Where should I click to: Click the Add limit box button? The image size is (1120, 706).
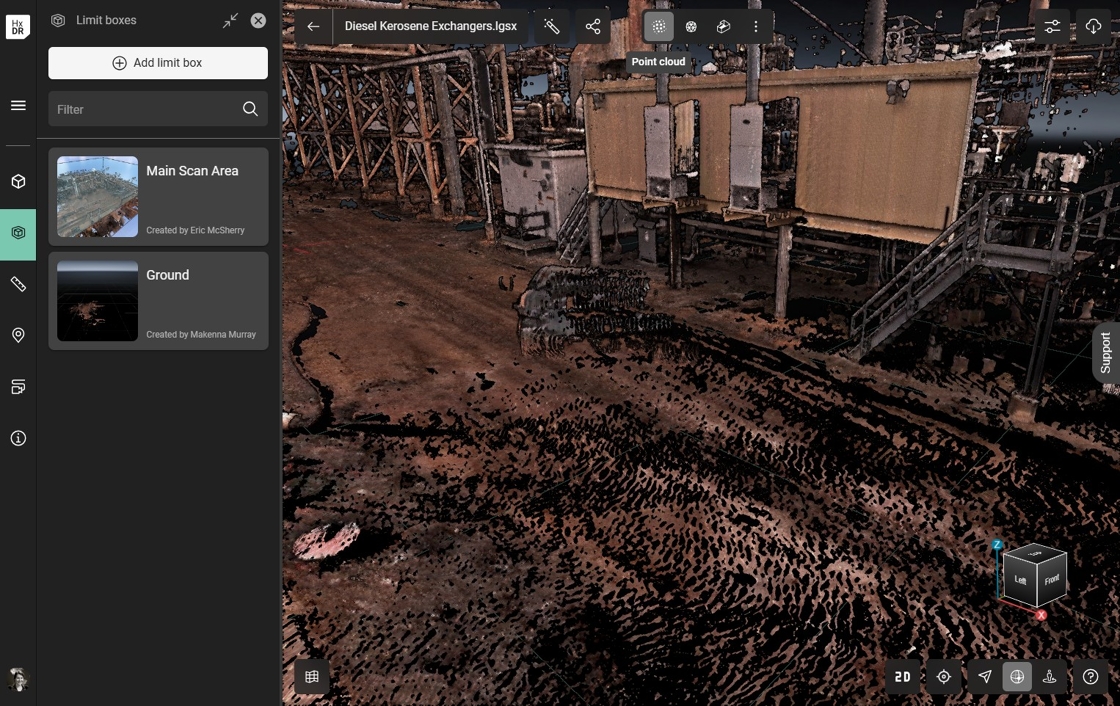[x=158, y=63]
